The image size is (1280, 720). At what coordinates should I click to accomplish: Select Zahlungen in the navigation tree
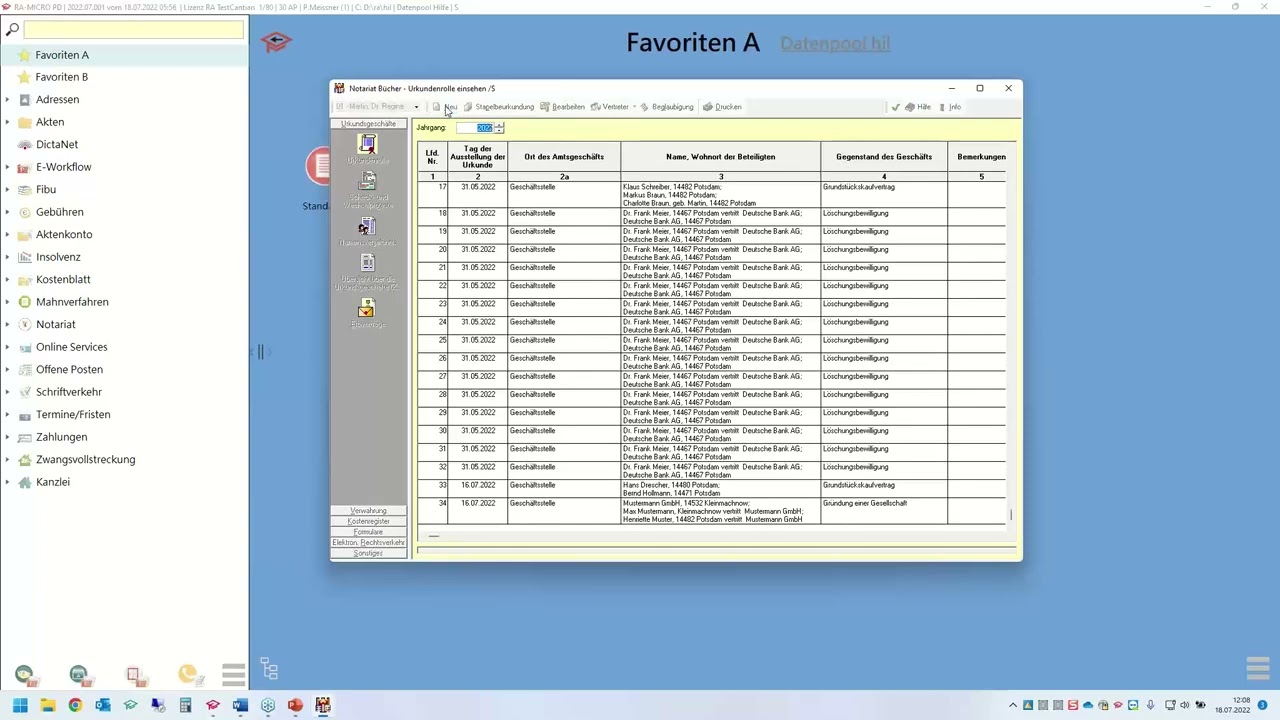click(62, 437)
